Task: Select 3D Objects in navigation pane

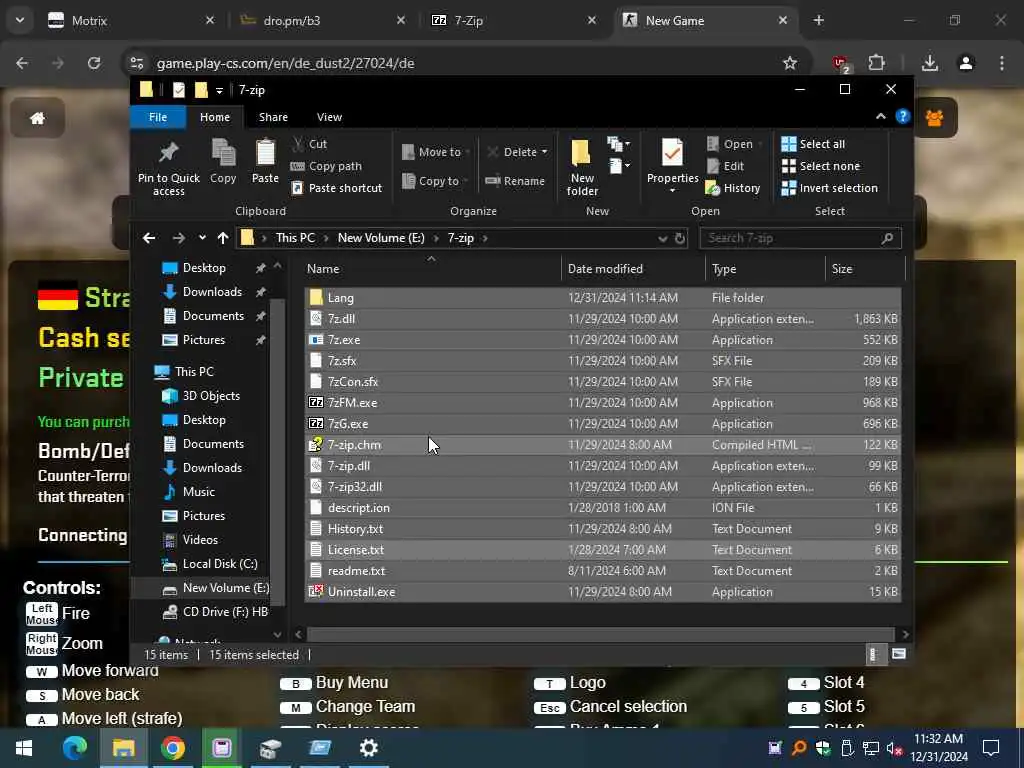Action: (x=211, y=396)
